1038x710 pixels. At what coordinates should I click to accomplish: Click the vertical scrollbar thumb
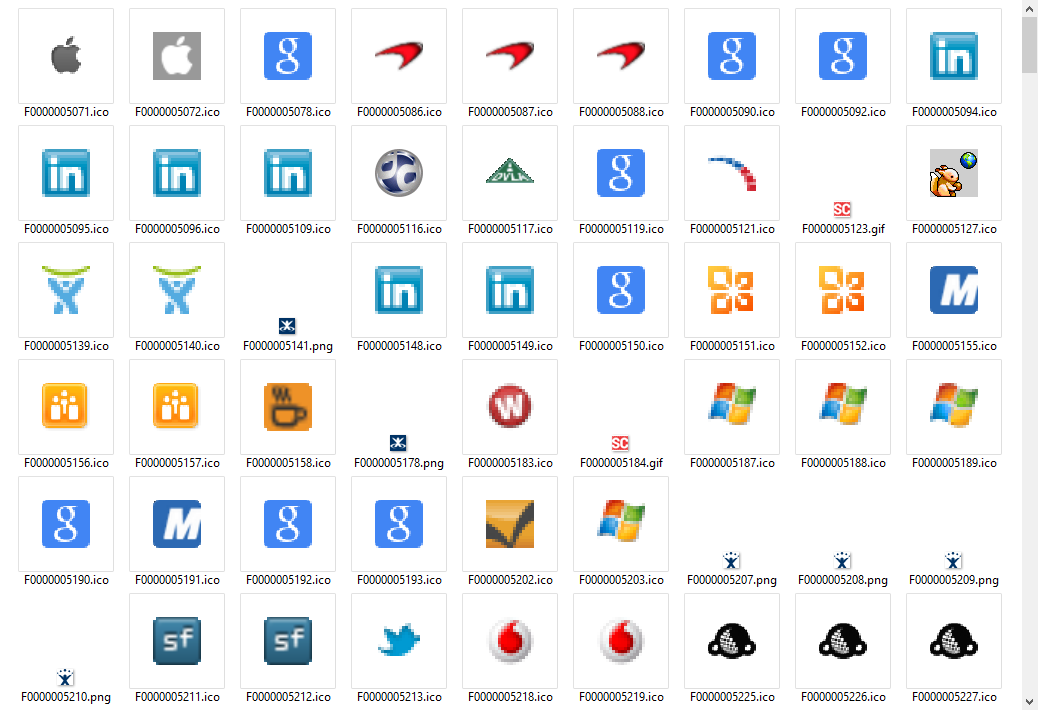[x=1029, y=45]
